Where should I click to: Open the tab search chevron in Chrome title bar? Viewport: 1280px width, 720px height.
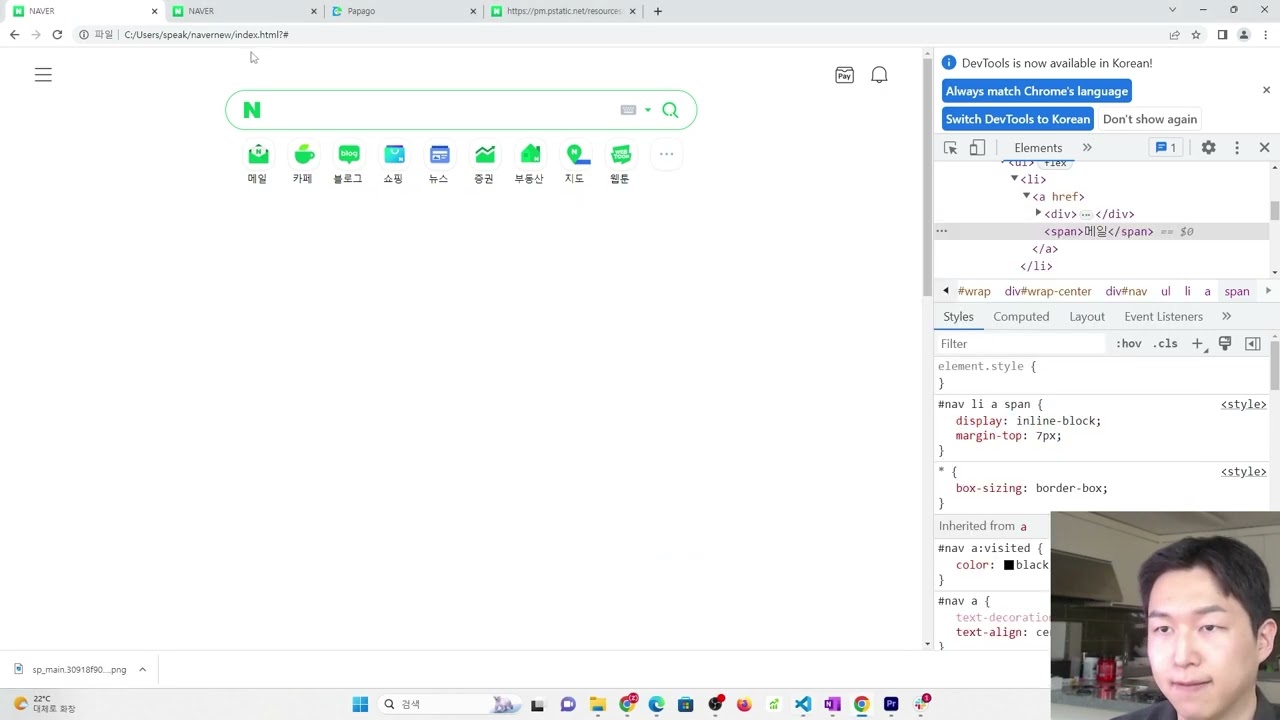(x=1172, y=10)
